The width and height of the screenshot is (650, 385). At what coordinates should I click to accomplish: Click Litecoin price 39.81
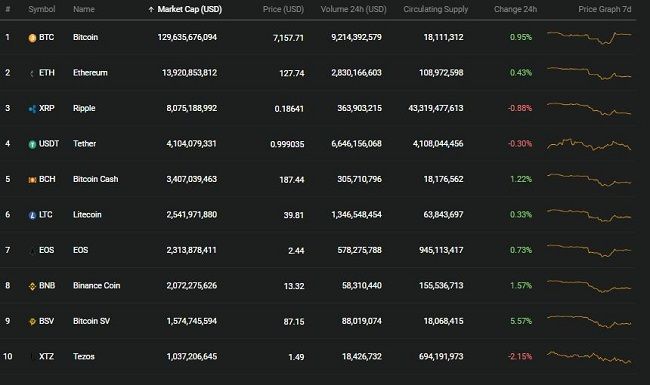coord(293,216)
